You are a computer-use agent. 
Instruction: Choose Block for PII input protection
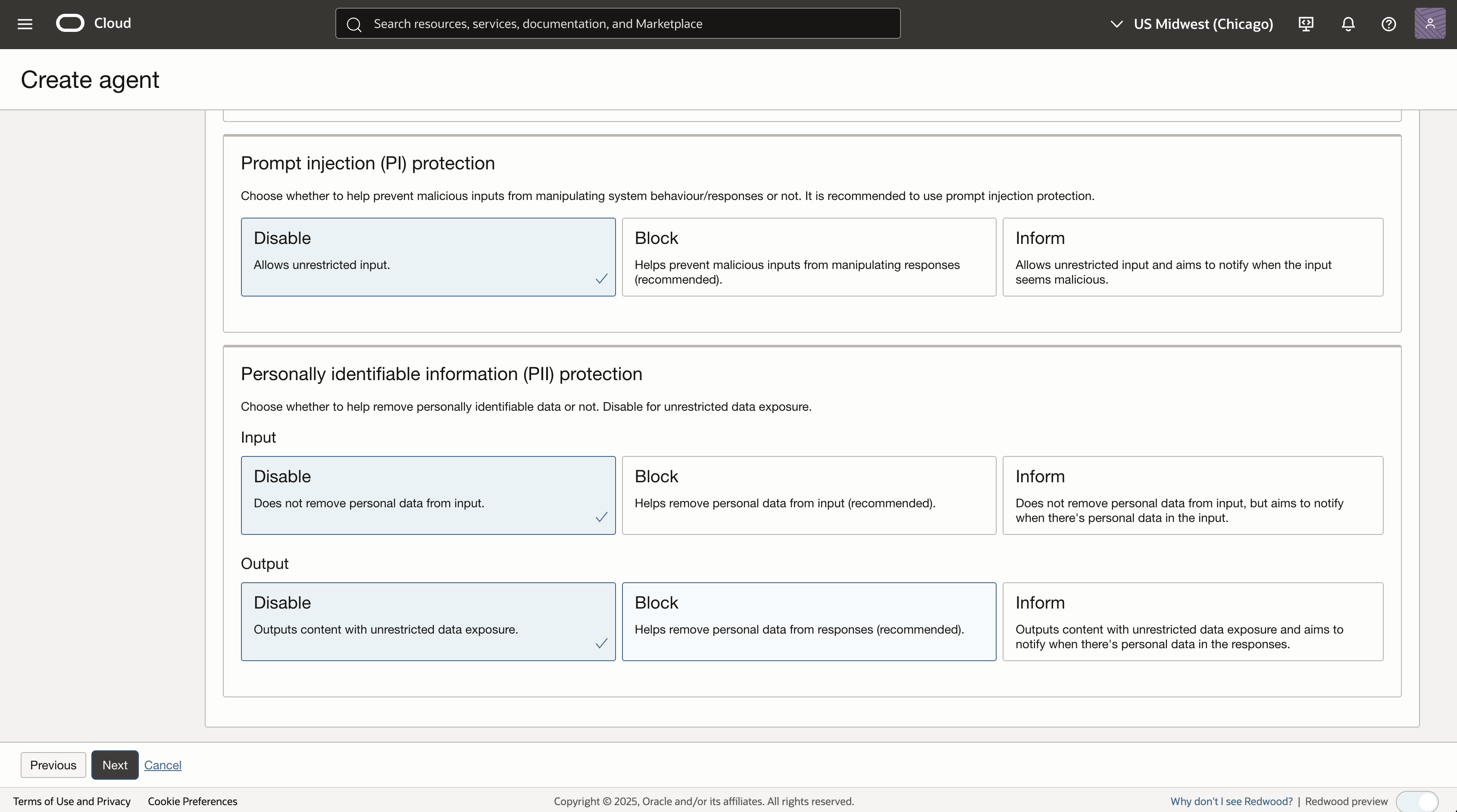[808, 495]
